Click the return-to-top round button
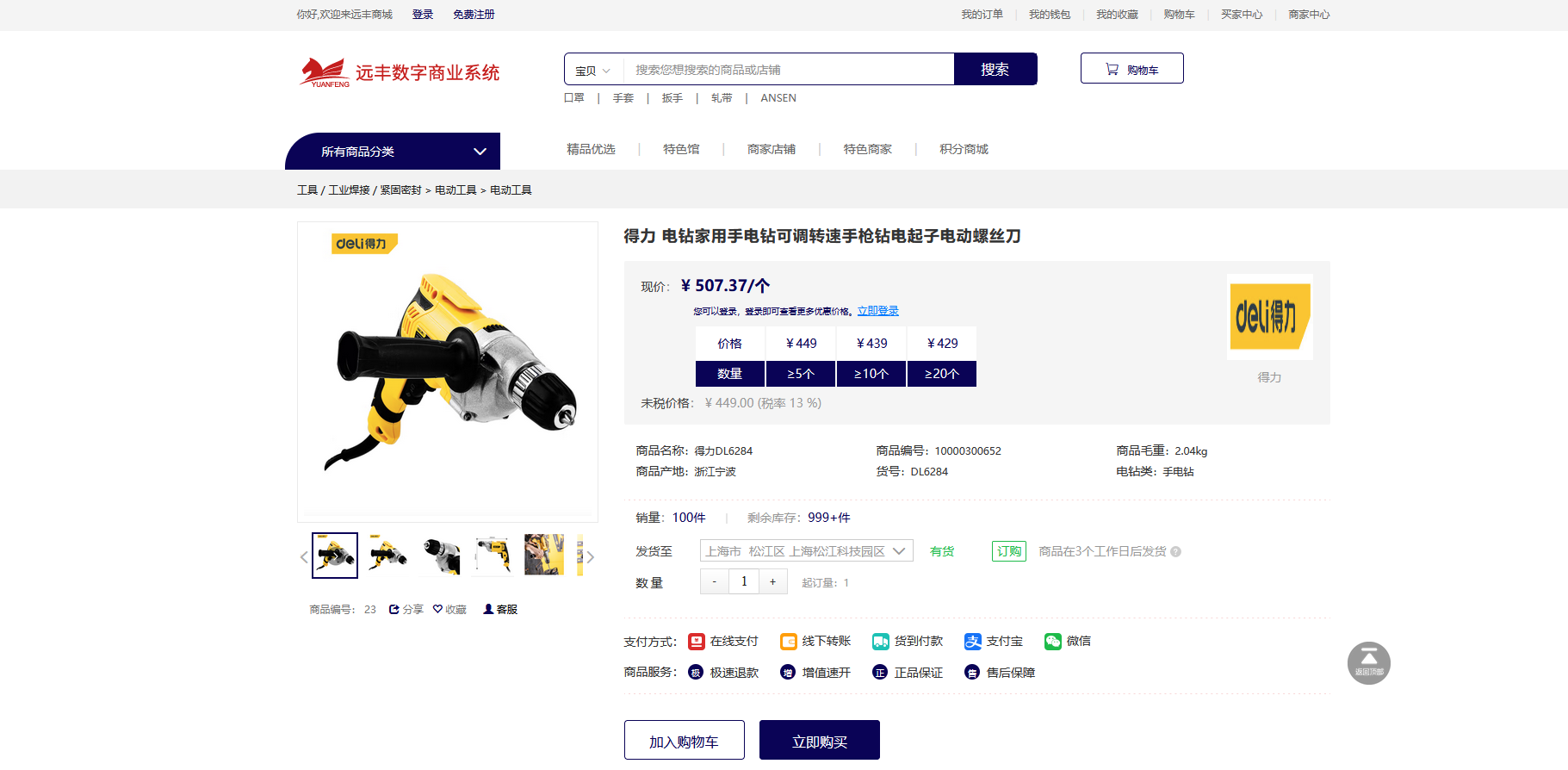Image resolution: width=1568 pixels, height=770 pixels. click(1369, 663)
